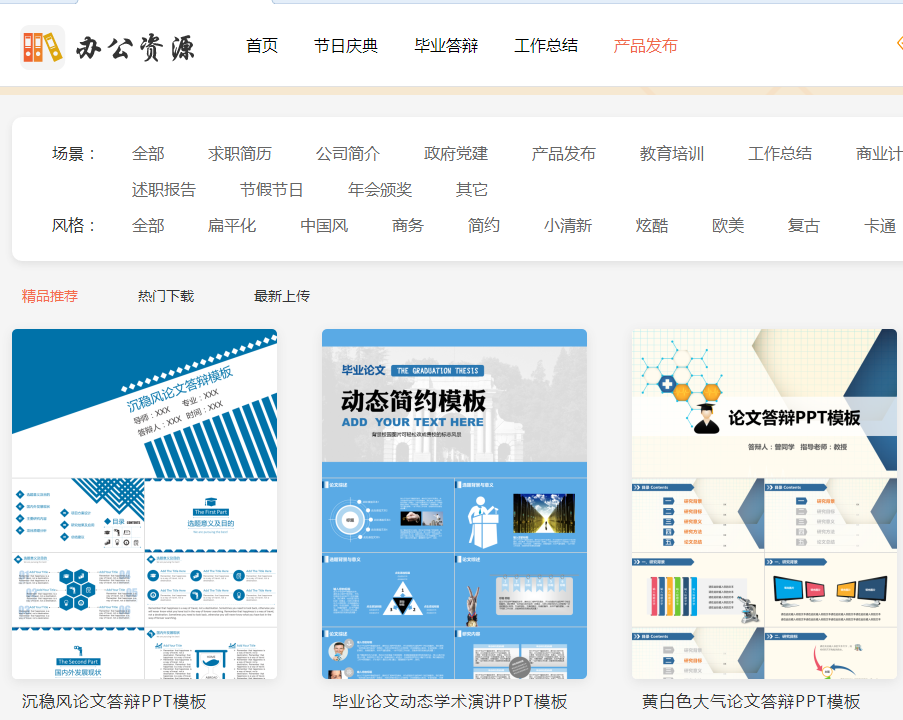Filter scene by 节假节日
This screenshot has height=720, width=903.
[x=271, y=190]
